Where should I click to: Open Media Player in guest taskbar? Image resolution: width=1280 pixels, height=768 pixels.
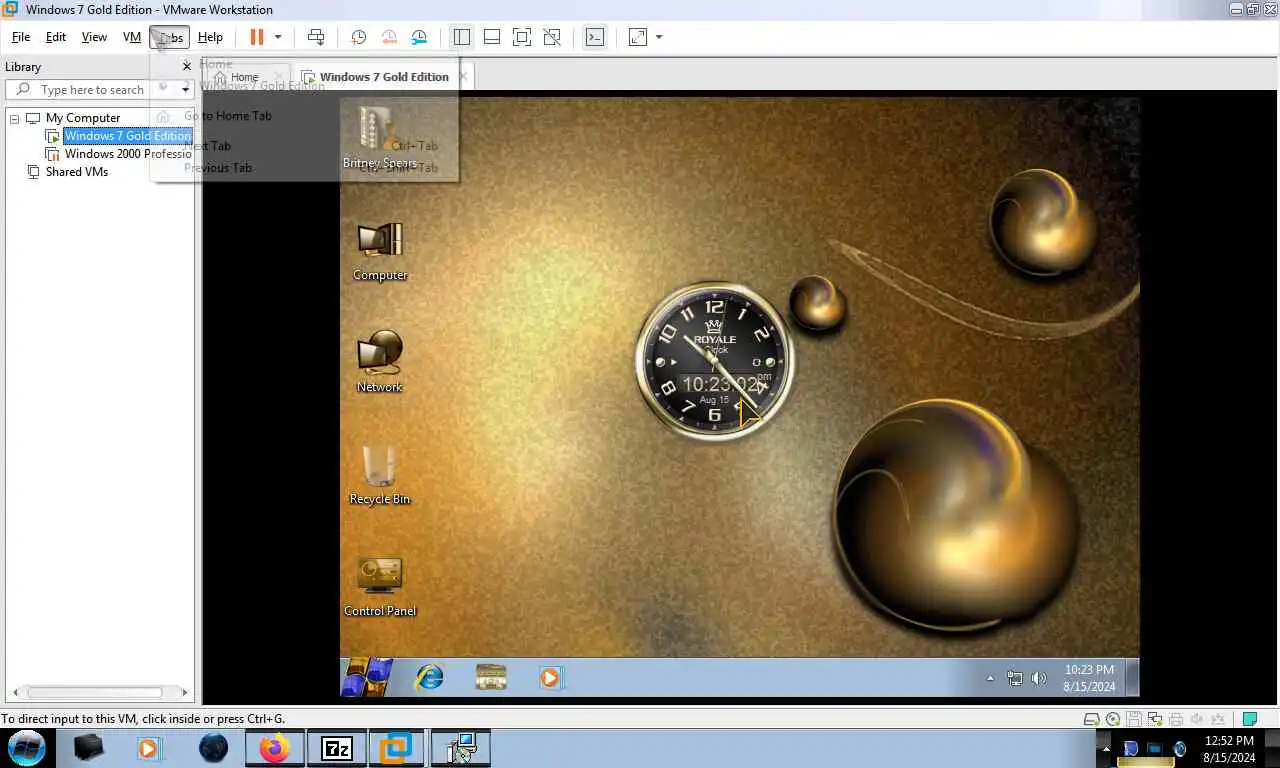pyautogui.click(x=550, y=677)
